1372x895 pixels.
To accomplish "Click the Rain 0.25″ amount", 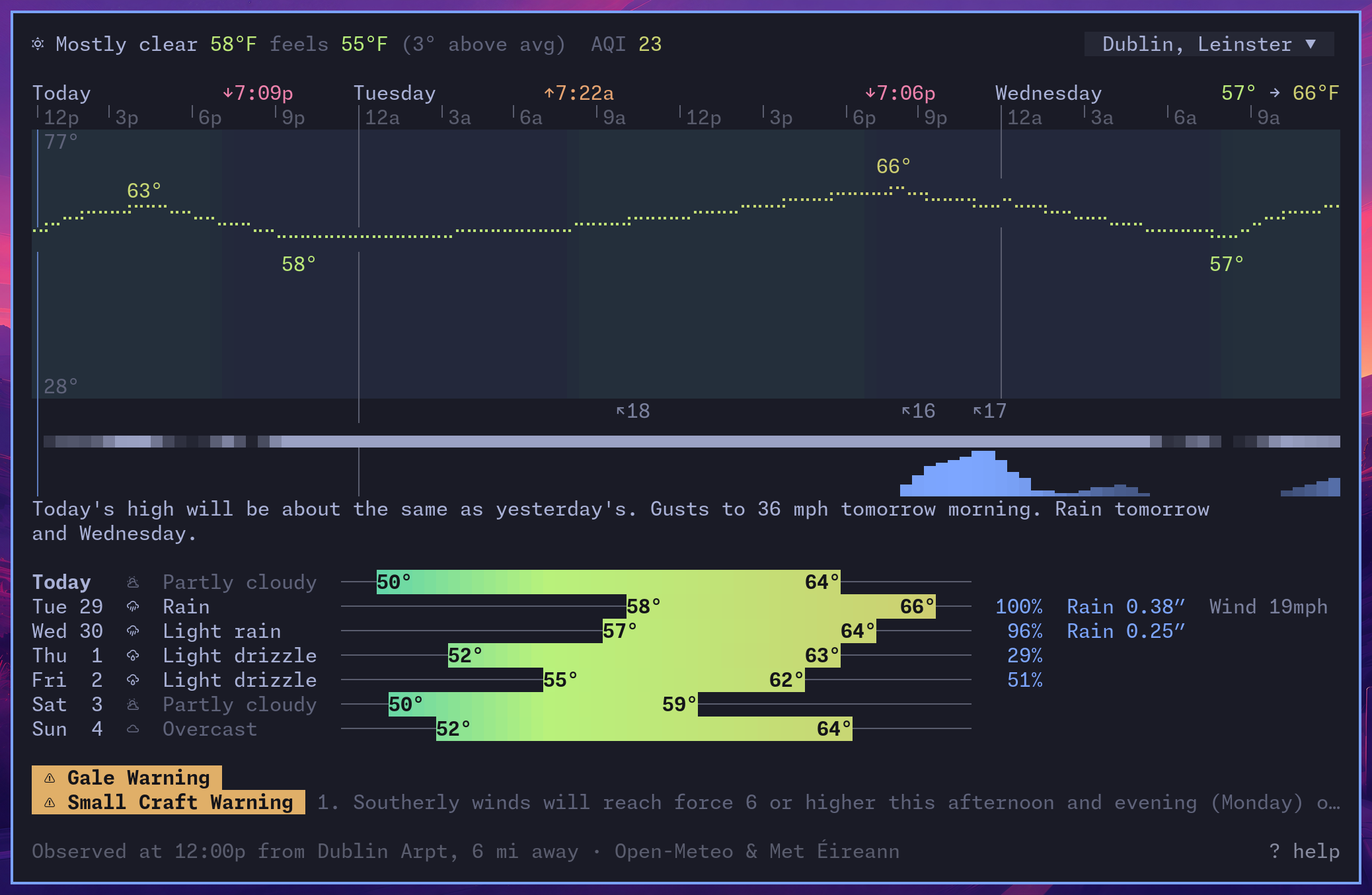I will (1126, 631).
